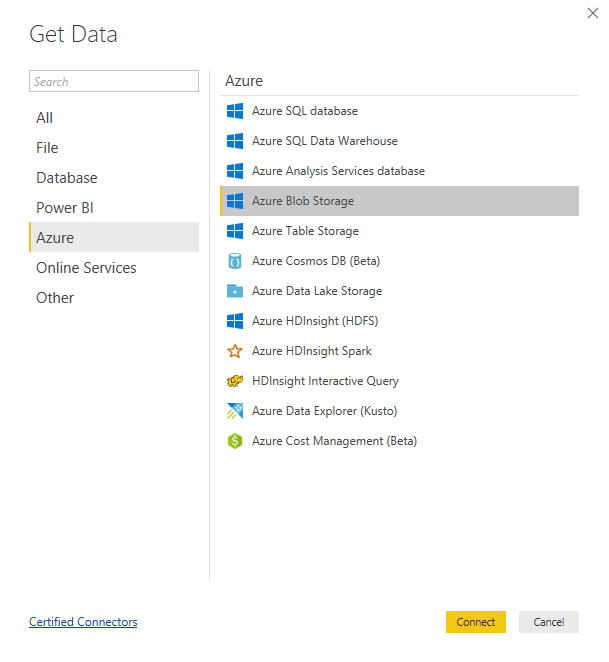Viewport: 609px width, 662px height.
Task: Click the Azure SQL database Windows icon
Action: point(235,111)
